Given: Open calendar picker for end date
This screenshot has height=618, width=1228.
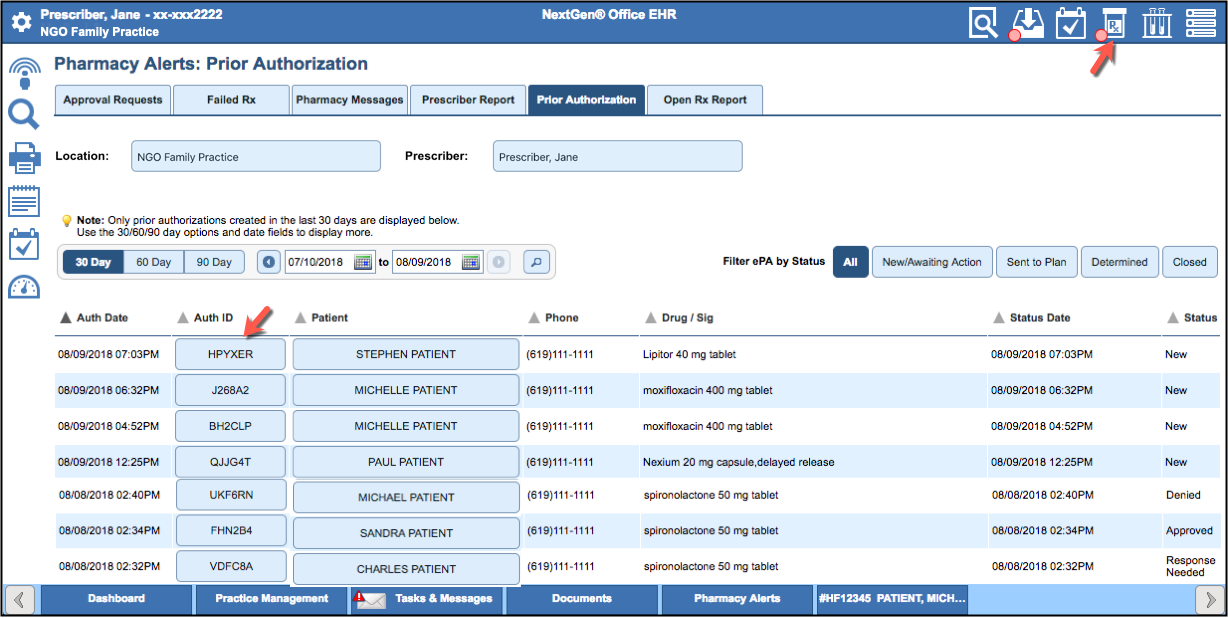Looking at the screenshot, I should pos(471,262).
